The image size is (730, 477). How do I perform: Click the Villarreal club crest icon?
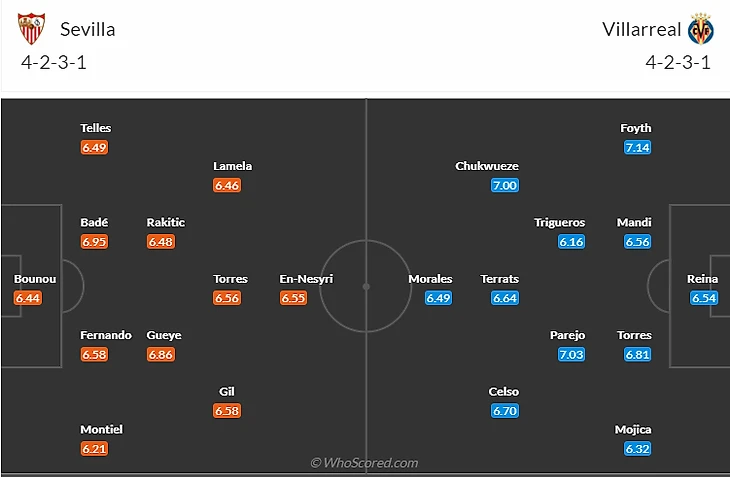tap(700, 29)
